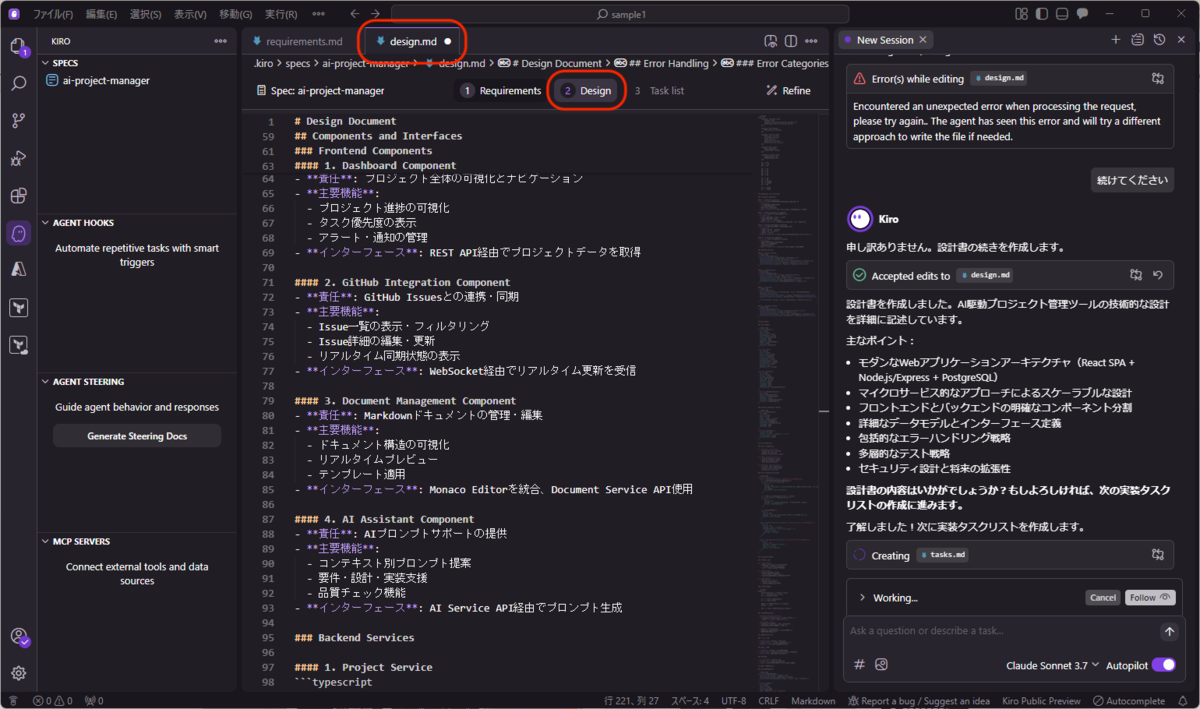
Task: Open the Claude Sonnet 3.7 model dropdown
Action: pos(1053,665)
